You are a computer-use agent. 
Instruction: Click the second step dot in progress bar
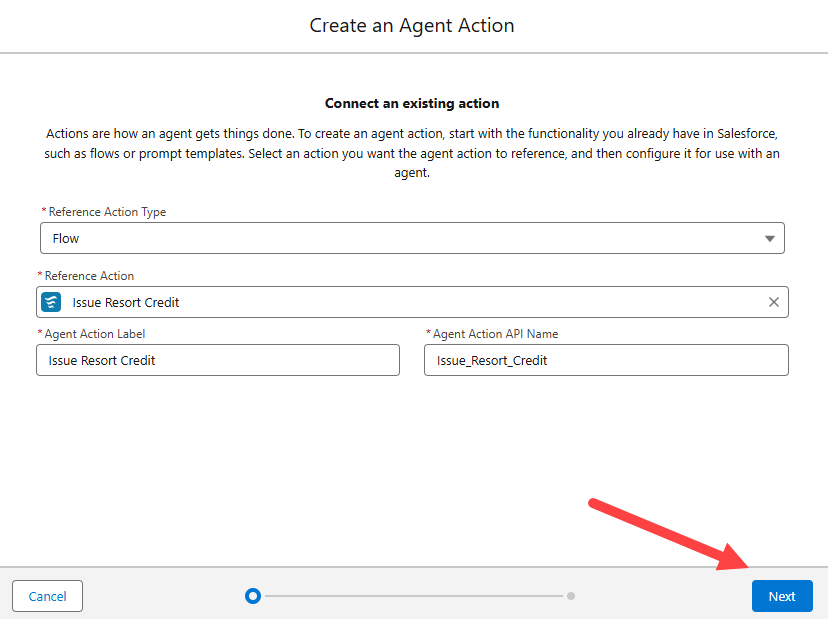pyautogui.click(x=570, y=596)
